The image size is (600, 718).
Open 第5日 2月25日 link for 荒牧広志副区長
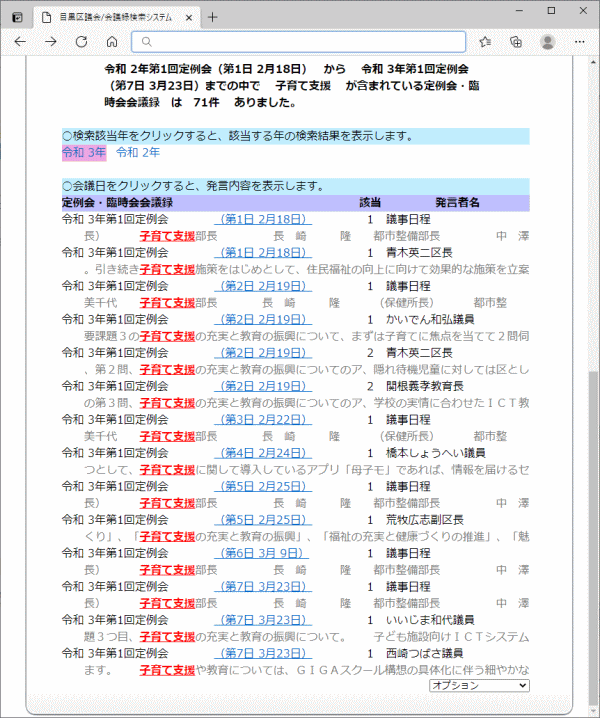(x=263, y=520)
